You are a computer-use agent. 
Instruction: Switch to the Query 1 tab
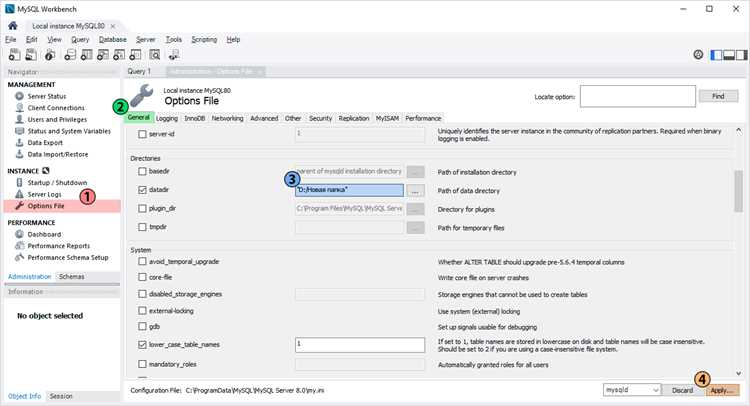click(139, 71)
